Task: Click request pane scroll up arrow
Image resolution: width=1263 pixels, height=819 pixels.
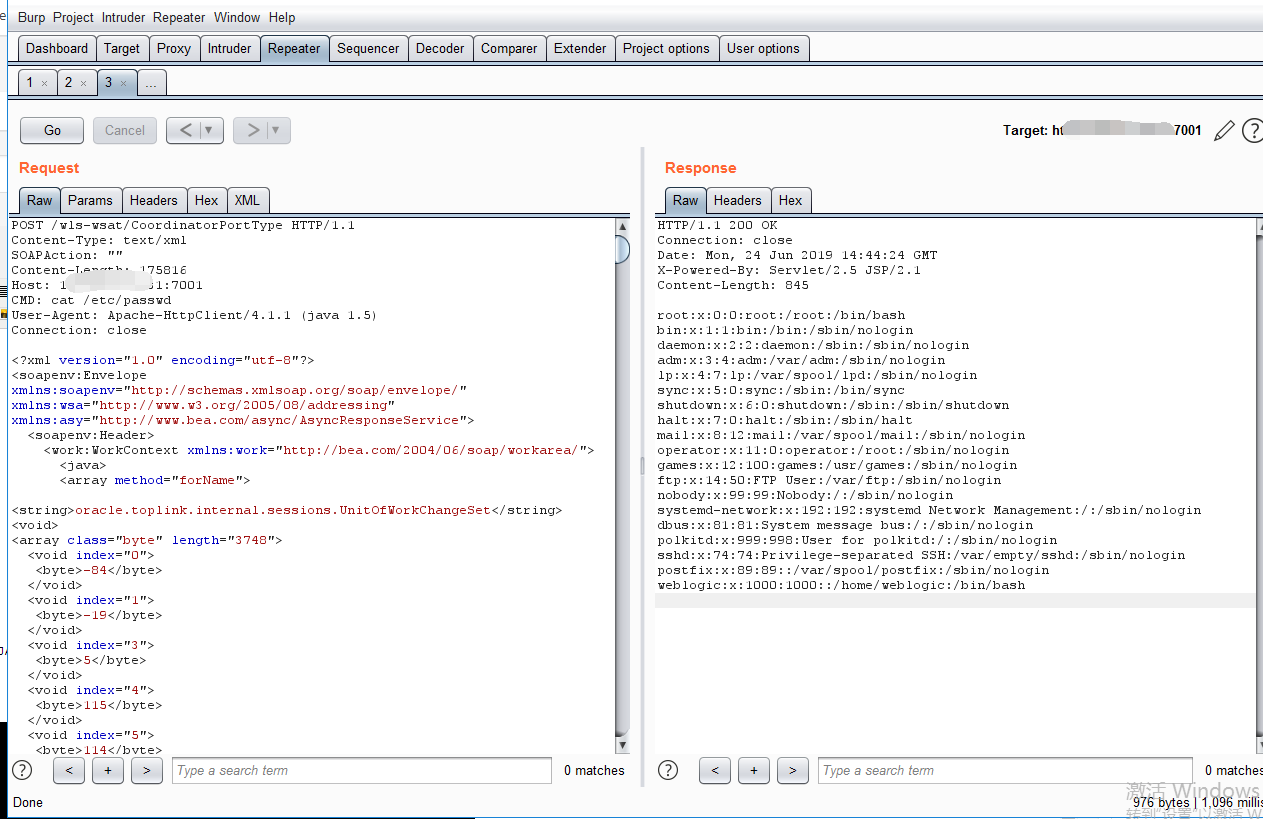Action: 622,226
